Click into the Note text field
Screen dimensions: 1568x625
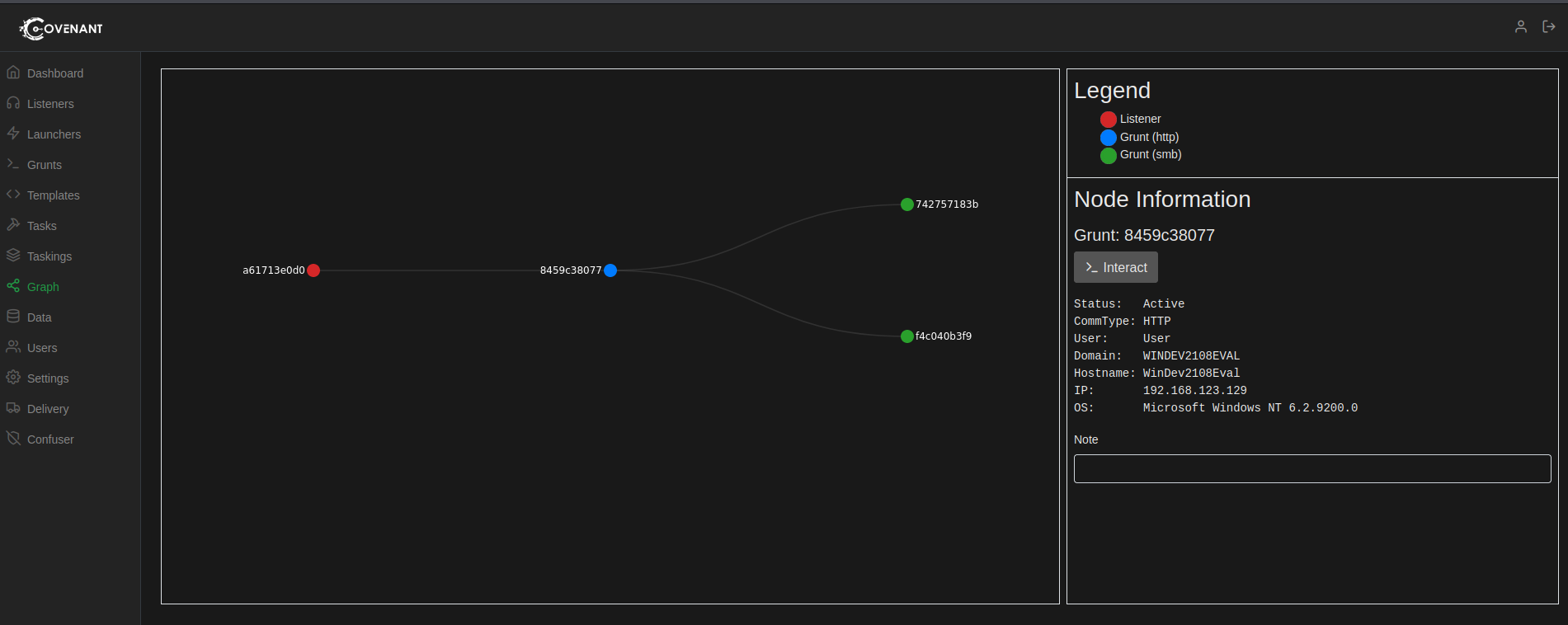tap(1311, 468)
